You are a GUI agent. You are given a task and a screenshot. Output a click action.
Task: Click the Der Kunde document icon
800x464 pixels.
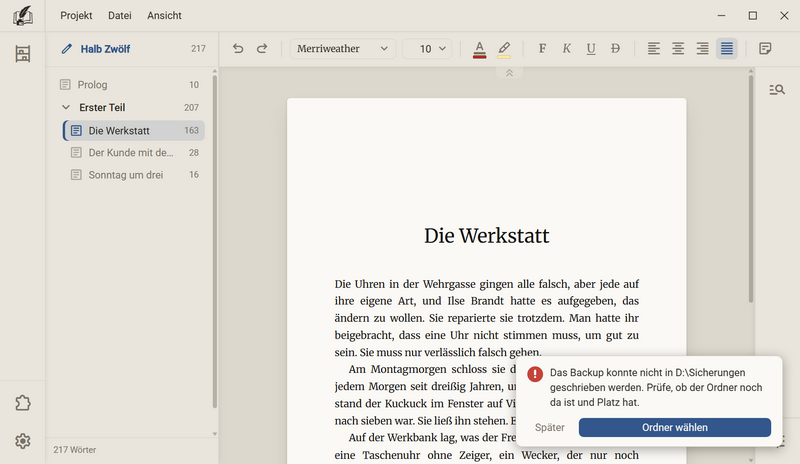[x=76, y=153]
